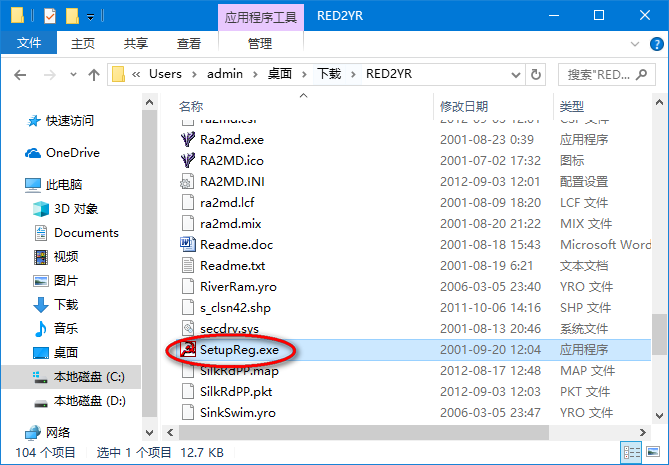Click the Up one level arrow
The image size is (669, 465).
click(x=92, y=74)
